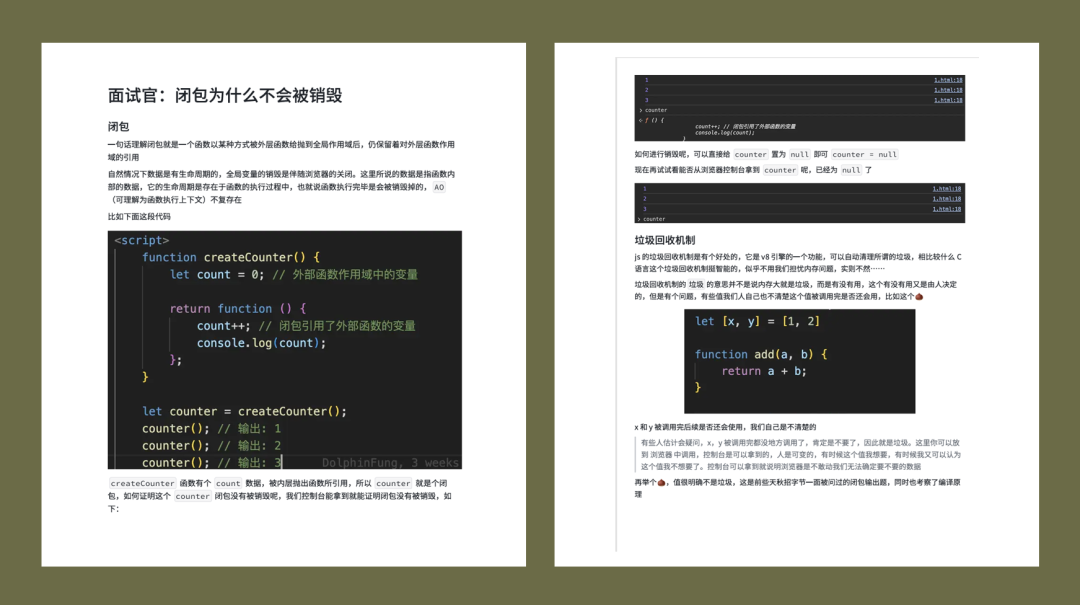1080x605 pixels.
Task: Click the "counter = null" inline code chip
Action: (x=864, y=154)
